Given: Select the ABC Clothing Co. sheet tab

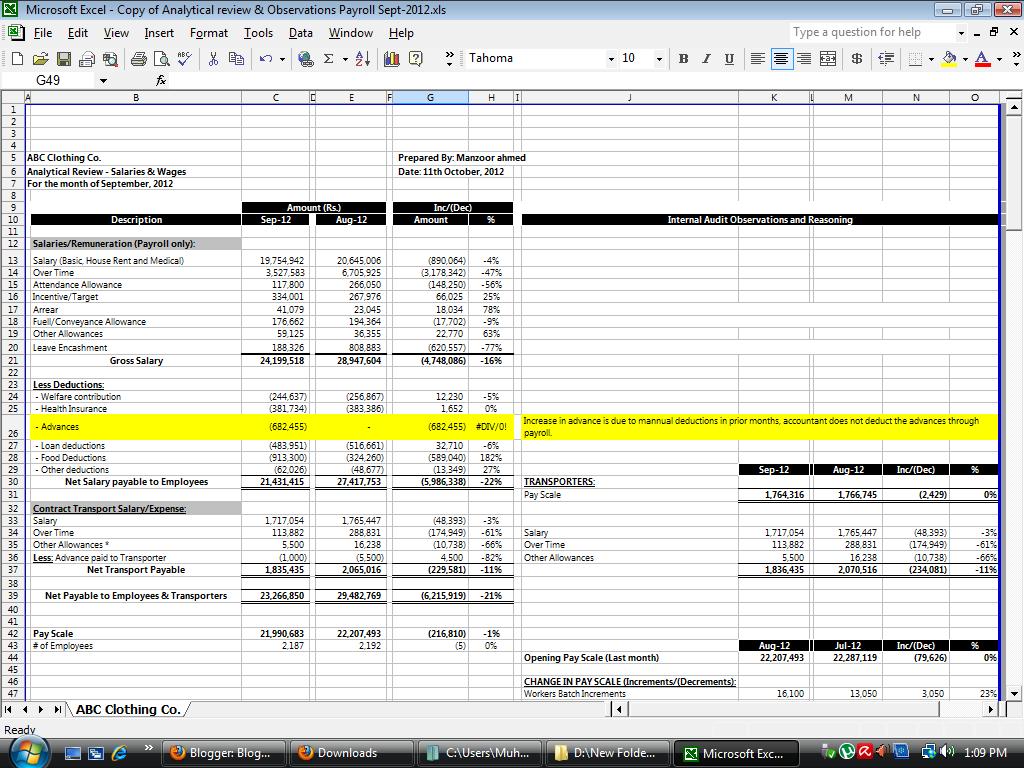Looking at the screenshot, I should [x=128, y=709].
